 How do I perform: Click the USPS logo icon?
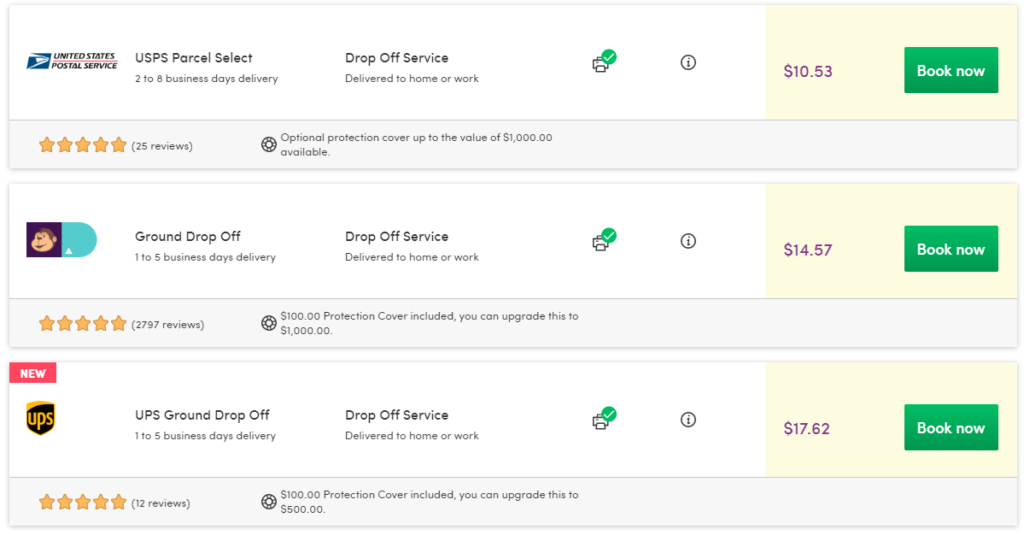click(x=72, y=61)
